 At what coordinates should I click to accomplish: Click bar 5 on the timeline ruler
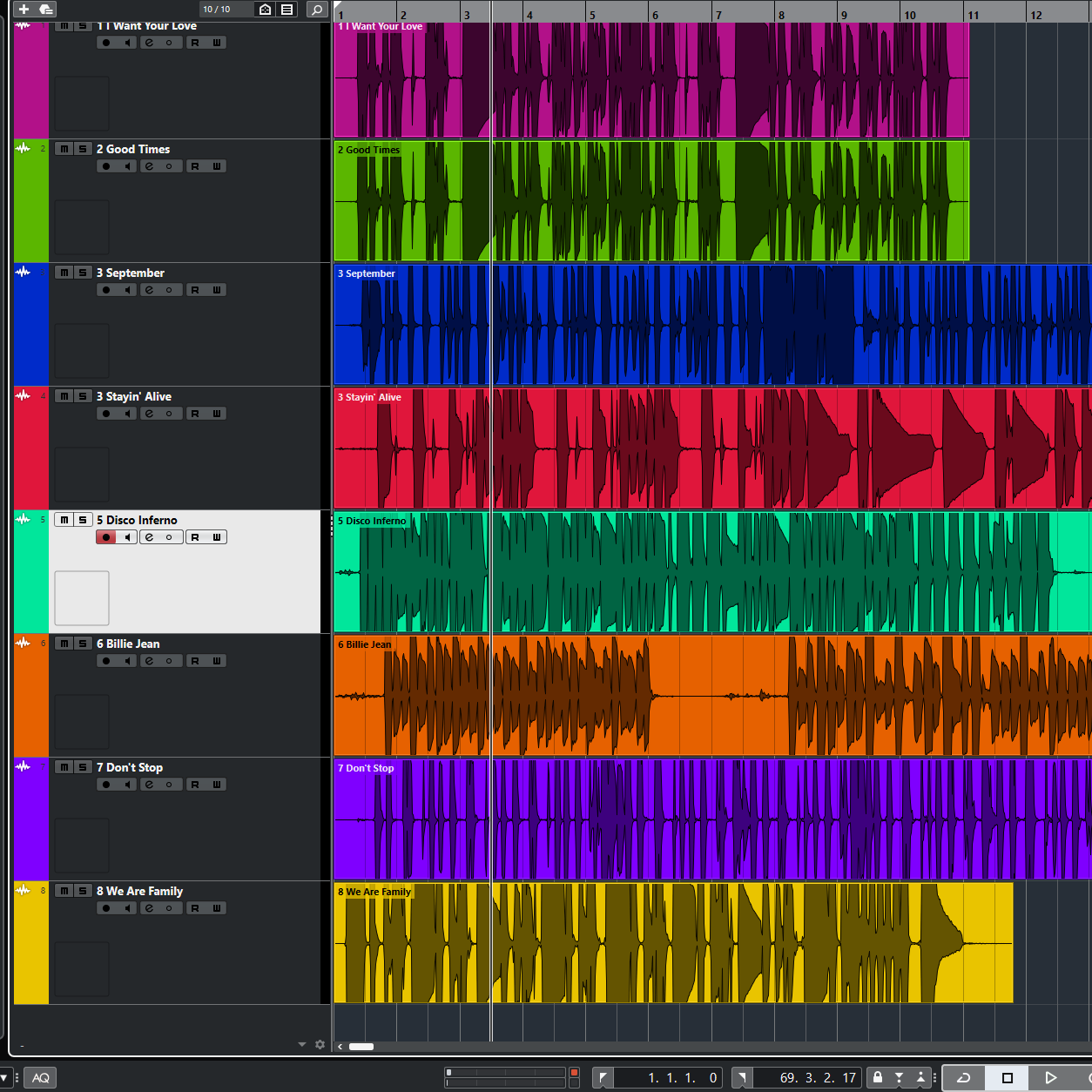pos(592,15)
